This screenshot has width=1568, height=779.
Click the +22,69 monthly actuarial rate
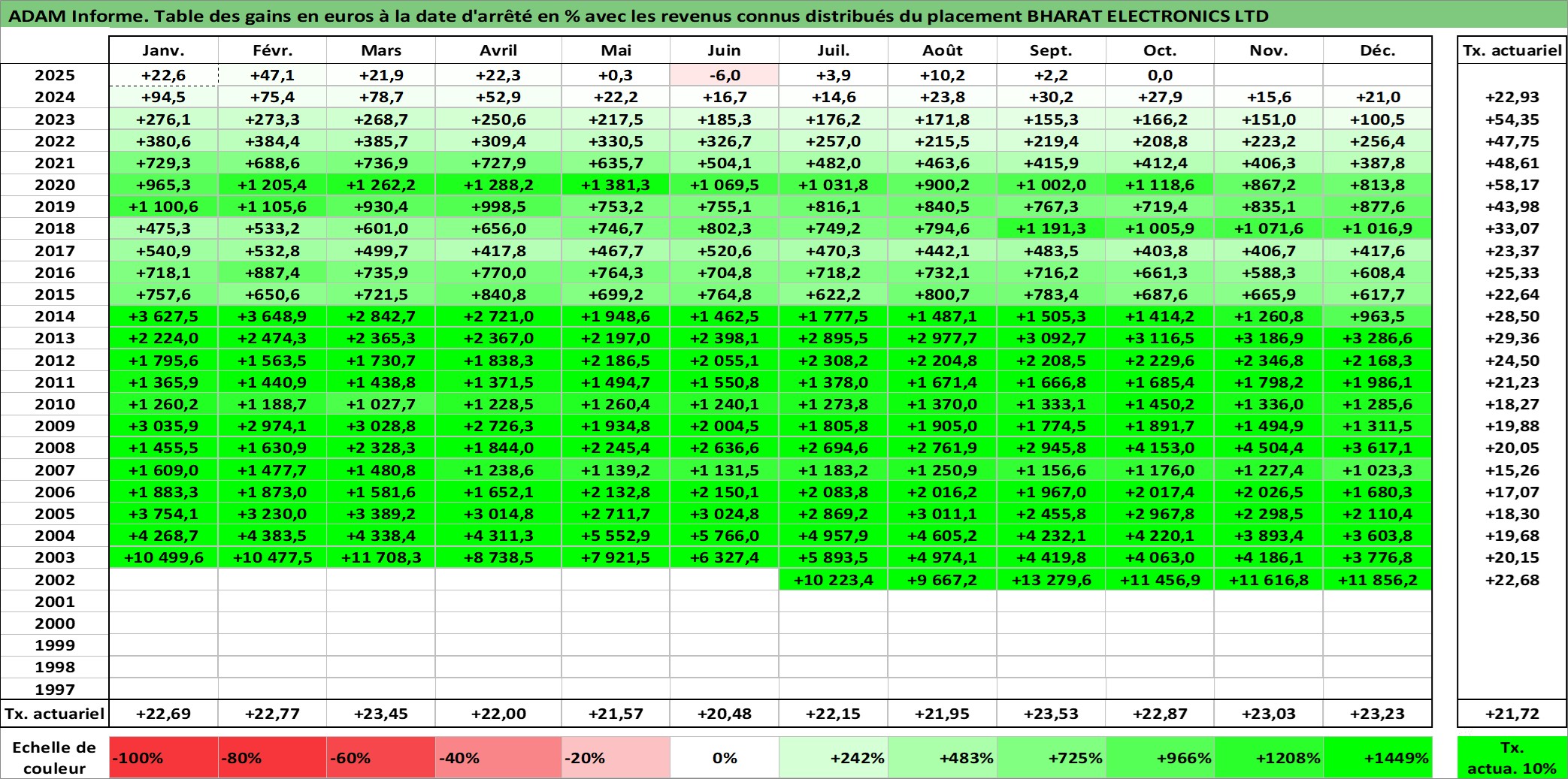[164, 714]
